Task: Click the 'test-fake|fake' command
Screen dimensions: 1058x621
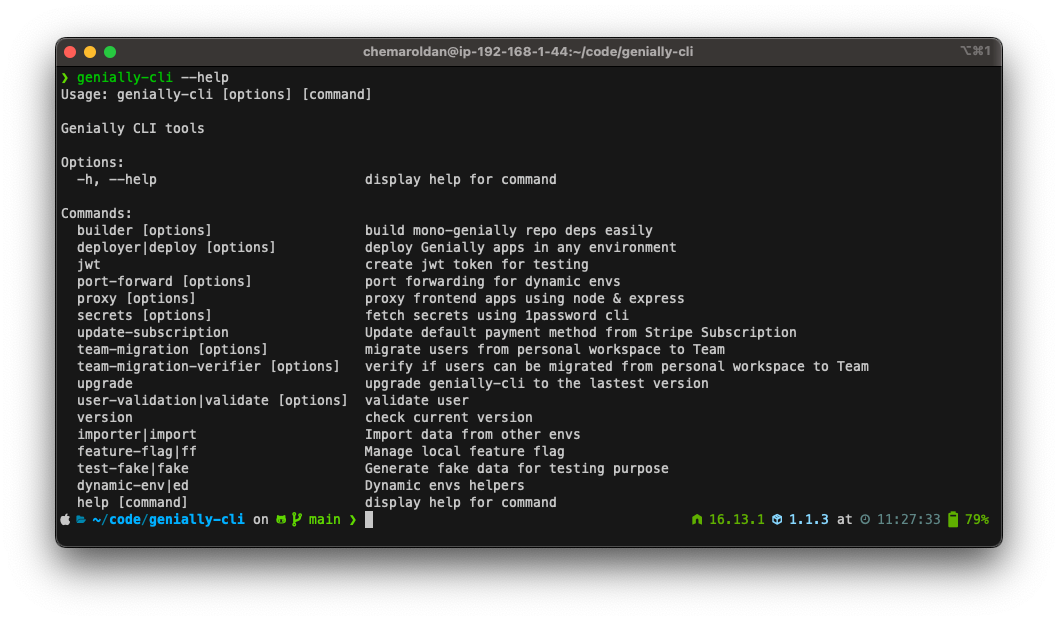Action: [x=132, y=468]
